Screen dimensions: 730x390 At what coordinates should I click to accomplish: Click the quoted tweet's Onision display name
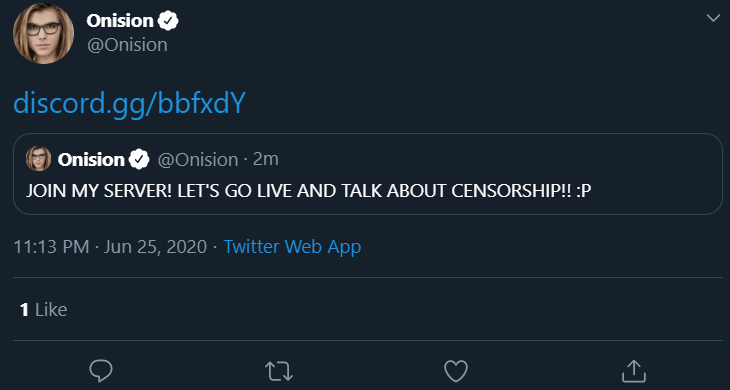(91, 160)
